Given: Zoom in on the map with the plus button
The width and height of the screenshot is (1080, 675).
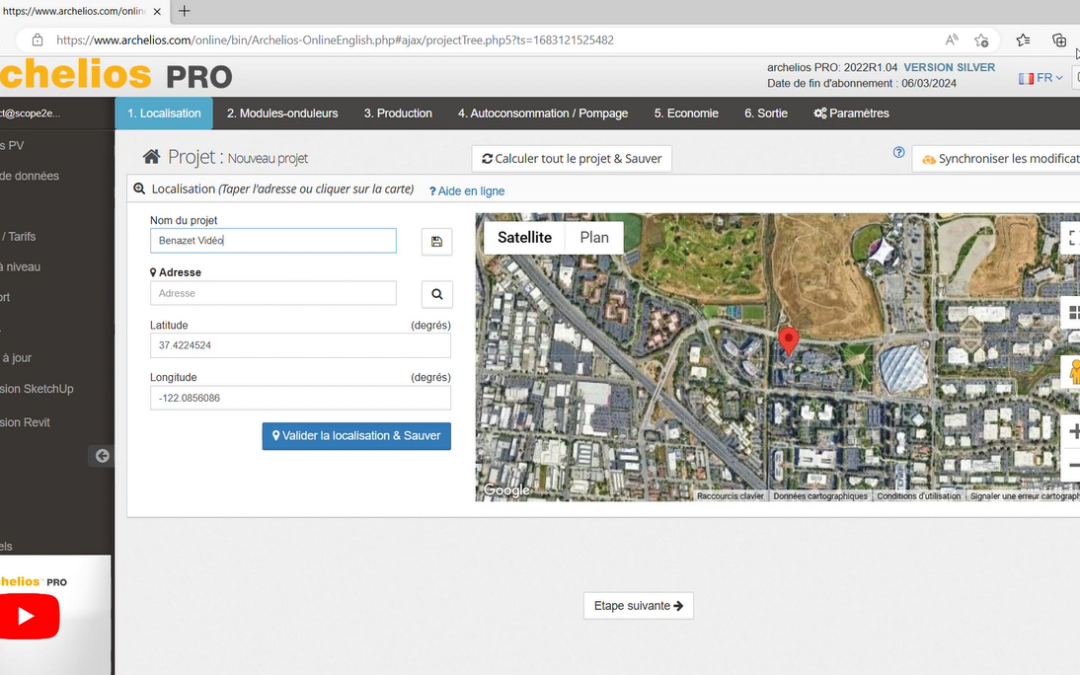Looking at the screenshot, I should point(1073,432).
